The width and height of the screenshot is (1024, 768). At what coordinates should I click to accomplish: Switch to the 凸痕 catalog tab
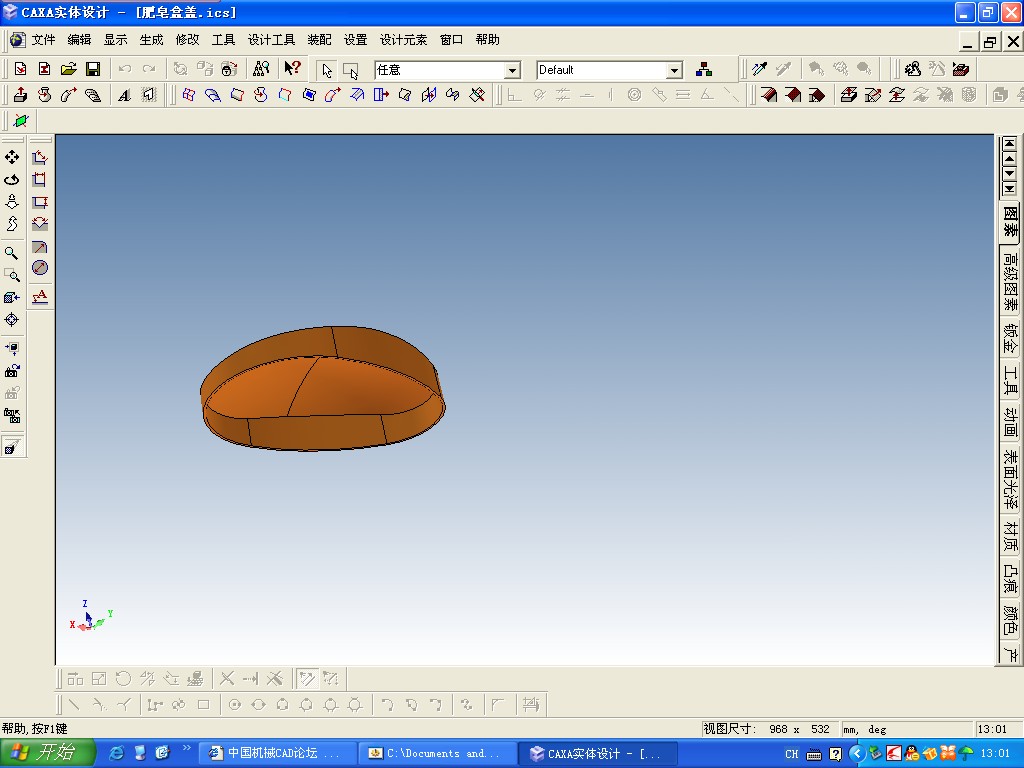[1010, 579]
